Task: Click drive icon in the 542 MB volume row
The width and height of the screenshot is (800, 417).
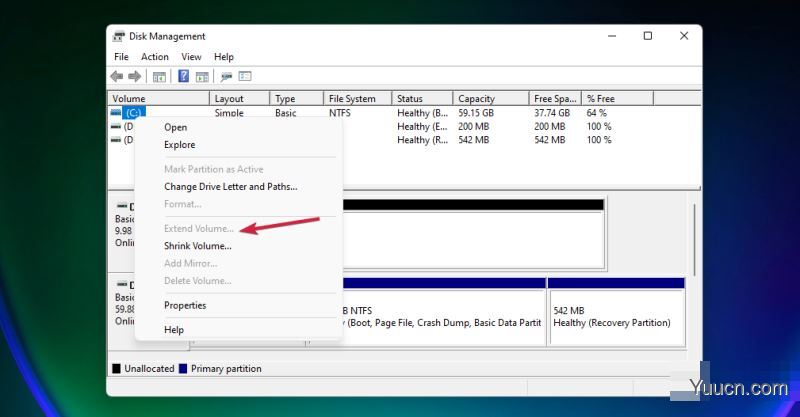Action: [x=116, y=139]
